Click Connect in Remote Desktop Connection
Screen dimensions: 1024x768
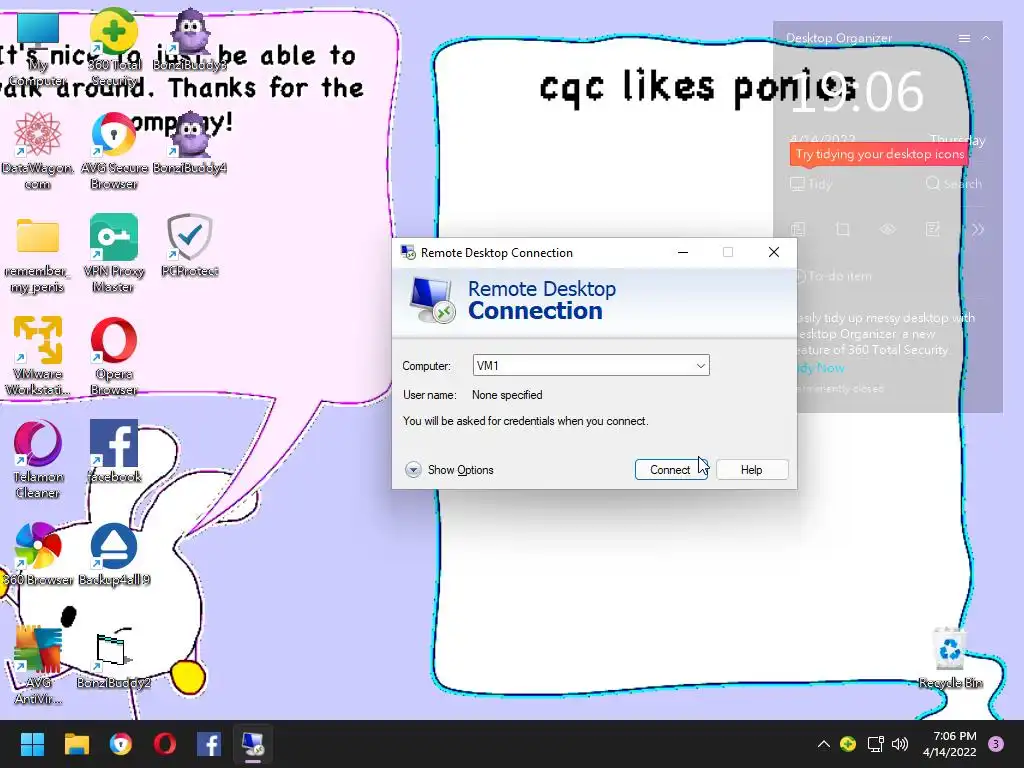coord(671,470)
